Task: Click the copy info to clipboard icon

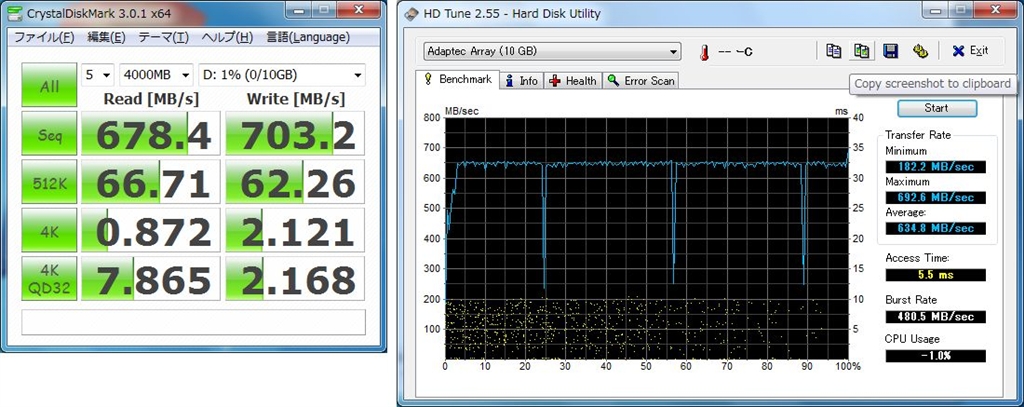Action: click(x=834, y=51)
